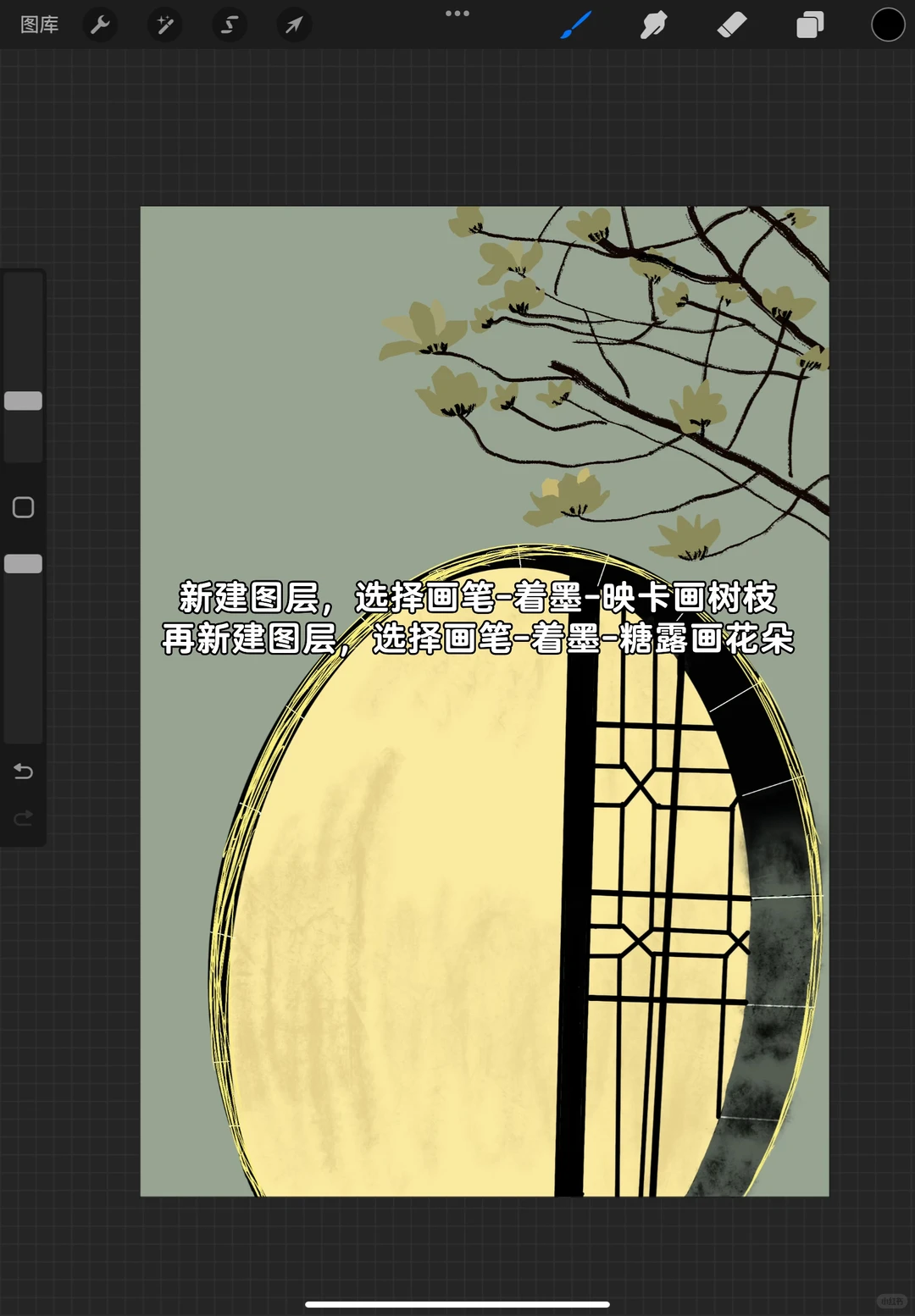915x1316 pixels.
Task: Select the Eraser tool
Action: (x=731, y=25)
